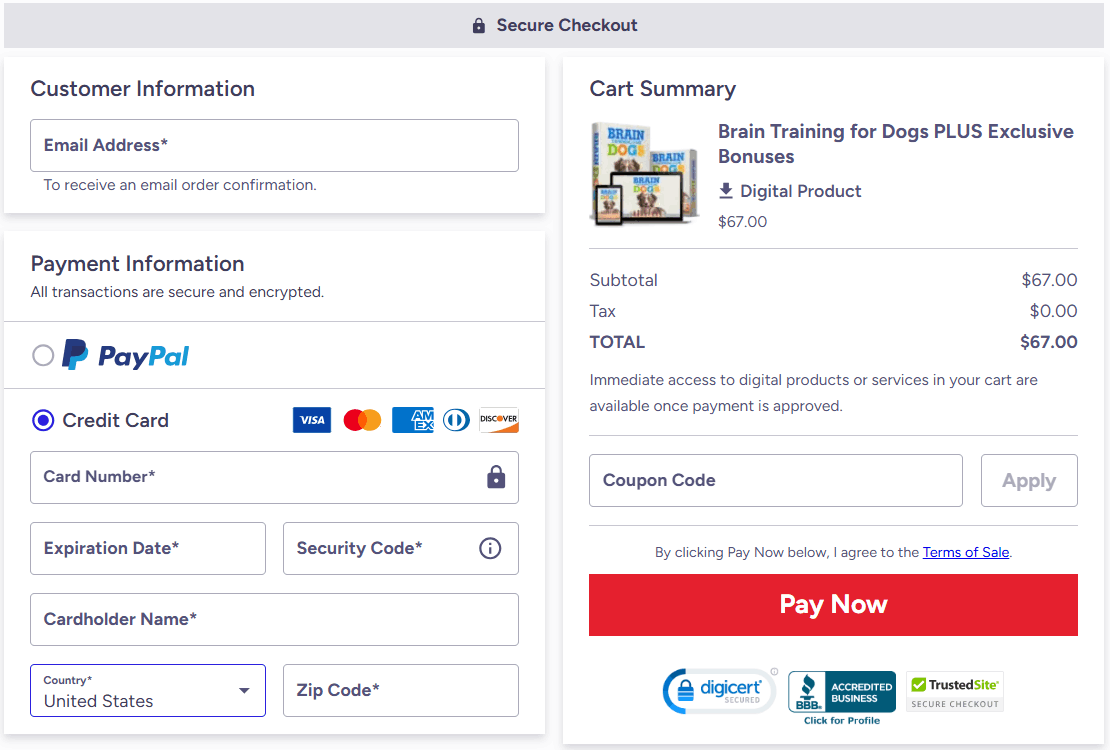The height and width of the screenshot is (750, 1110).
Task: Click the Email Address input field
Action: pos(274,145)
